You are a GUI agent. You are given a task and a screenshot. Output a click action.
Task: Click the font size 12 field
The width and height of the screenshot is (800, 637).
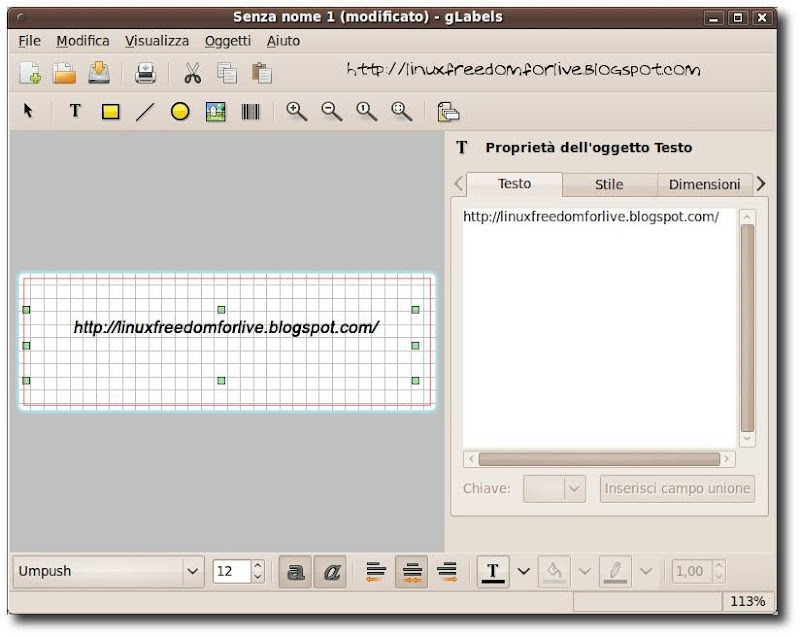tap(231, 571)
